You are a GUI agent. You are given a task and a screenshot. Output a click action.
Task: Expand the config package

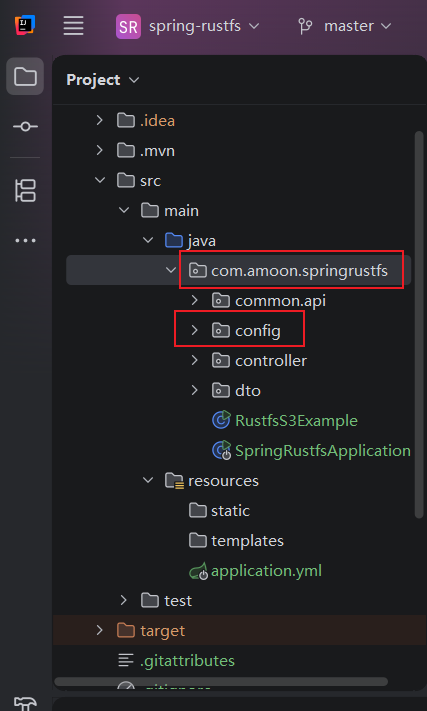[194, 331]
